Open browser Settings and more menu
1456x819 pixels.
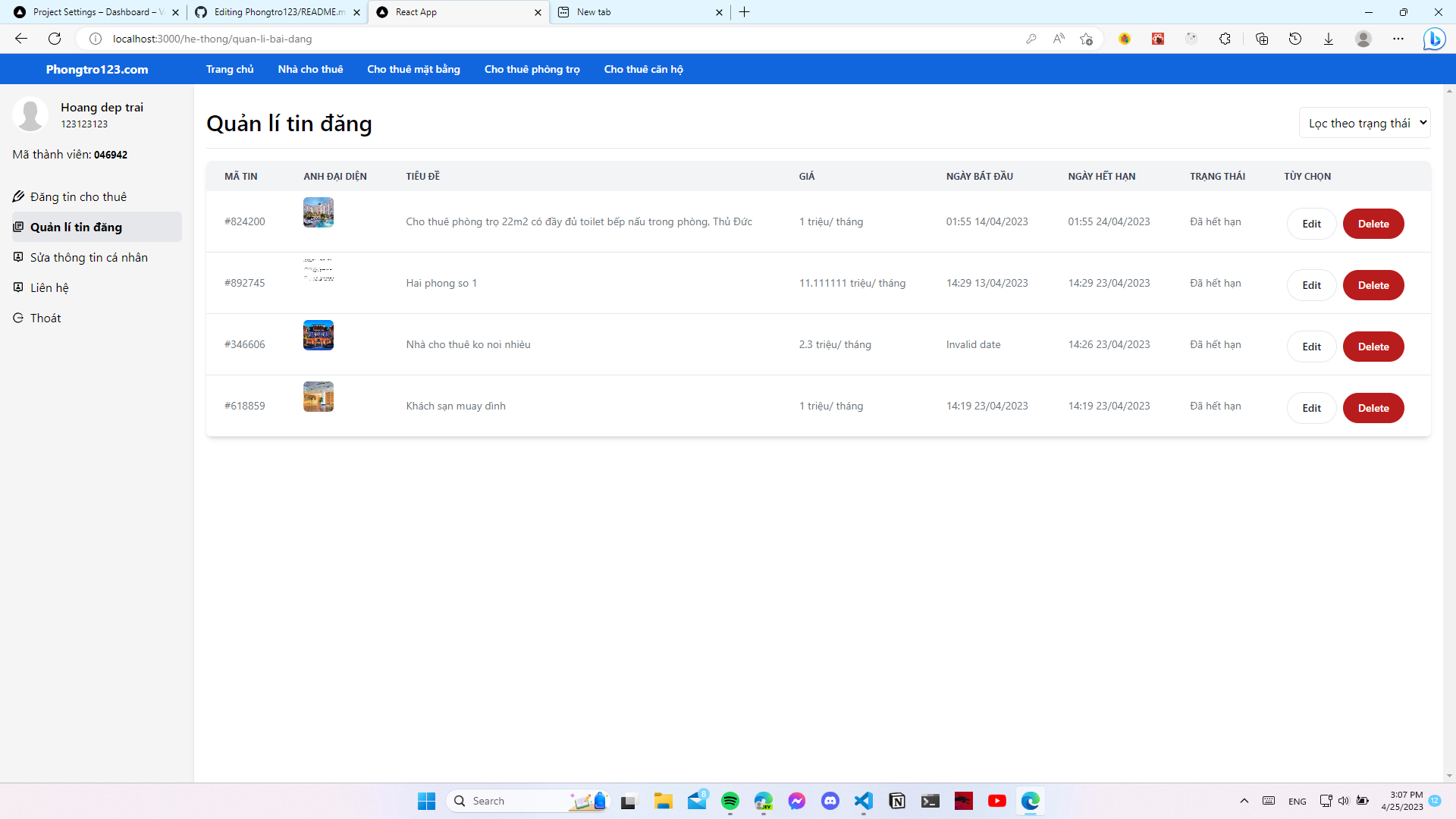1398,39
